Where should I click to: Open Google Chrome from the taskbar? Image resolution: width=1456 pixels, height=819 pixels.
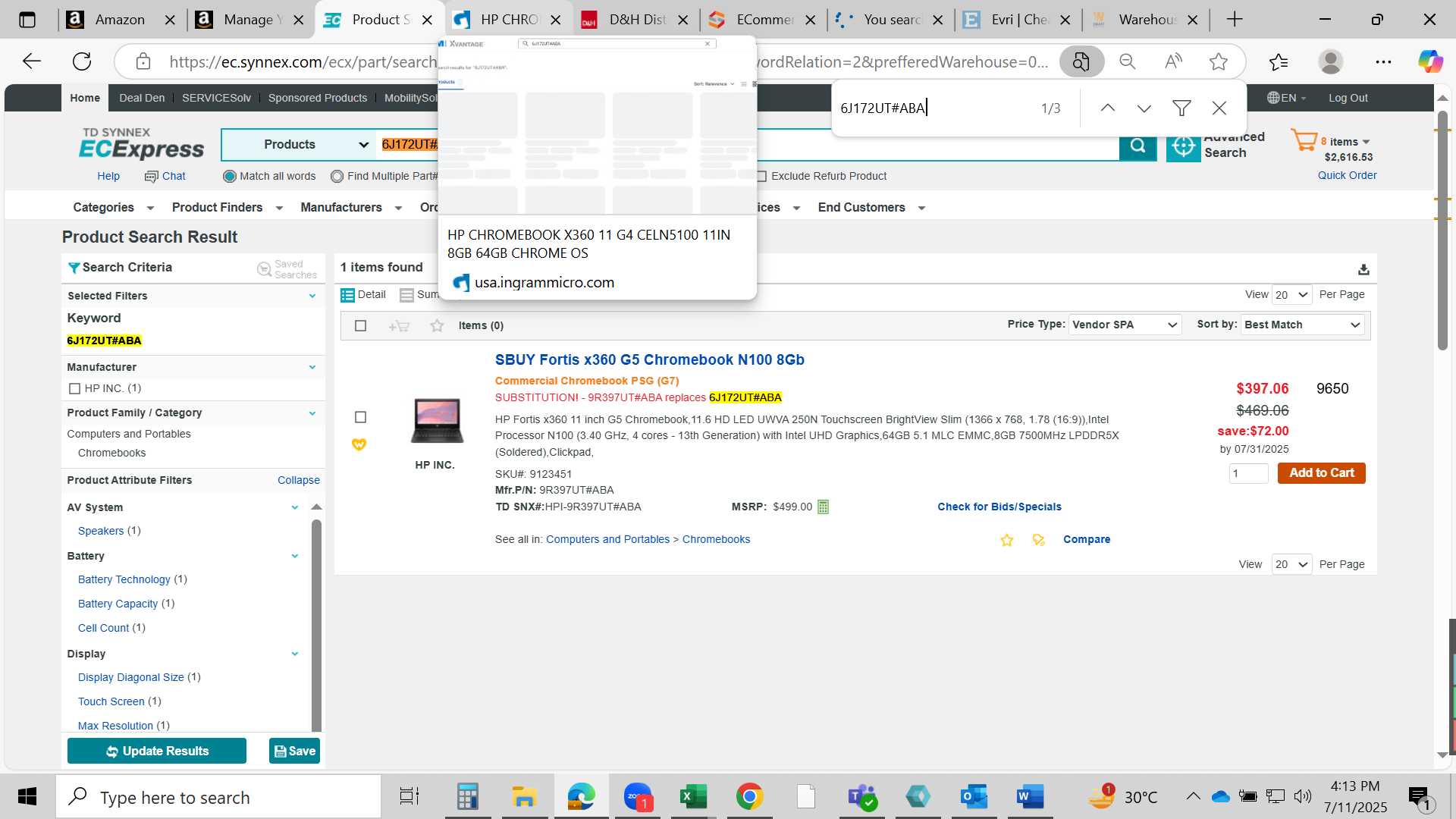point(749,797)
